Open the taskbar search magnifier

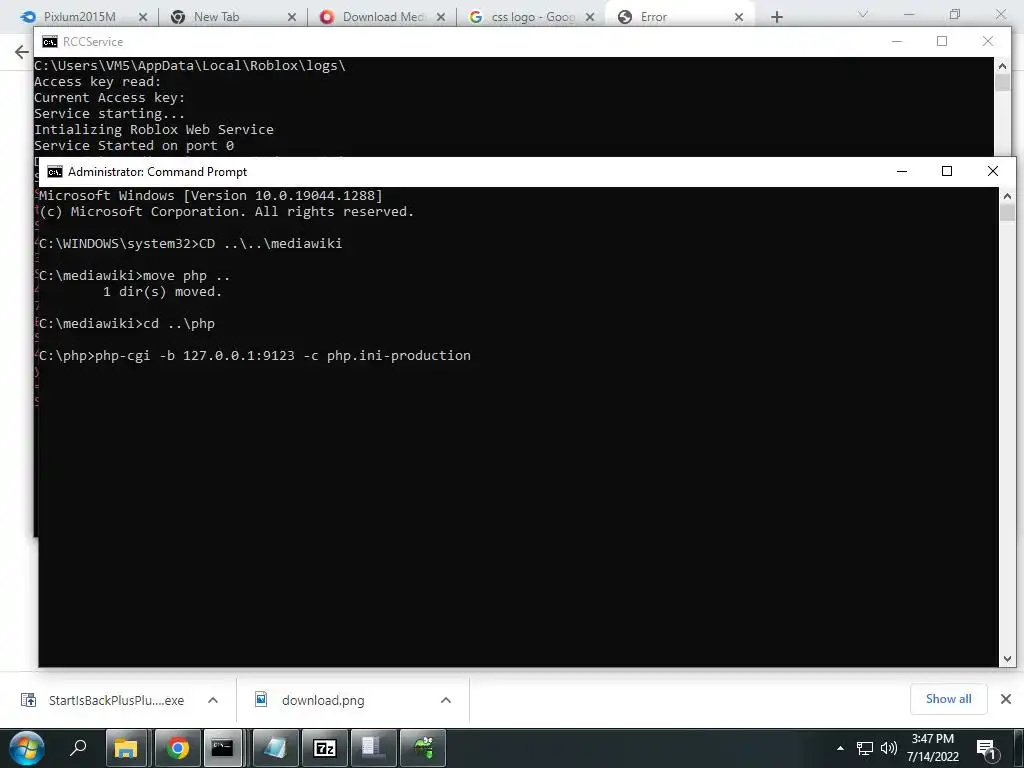pyautogui.click(x=78, y=748)
